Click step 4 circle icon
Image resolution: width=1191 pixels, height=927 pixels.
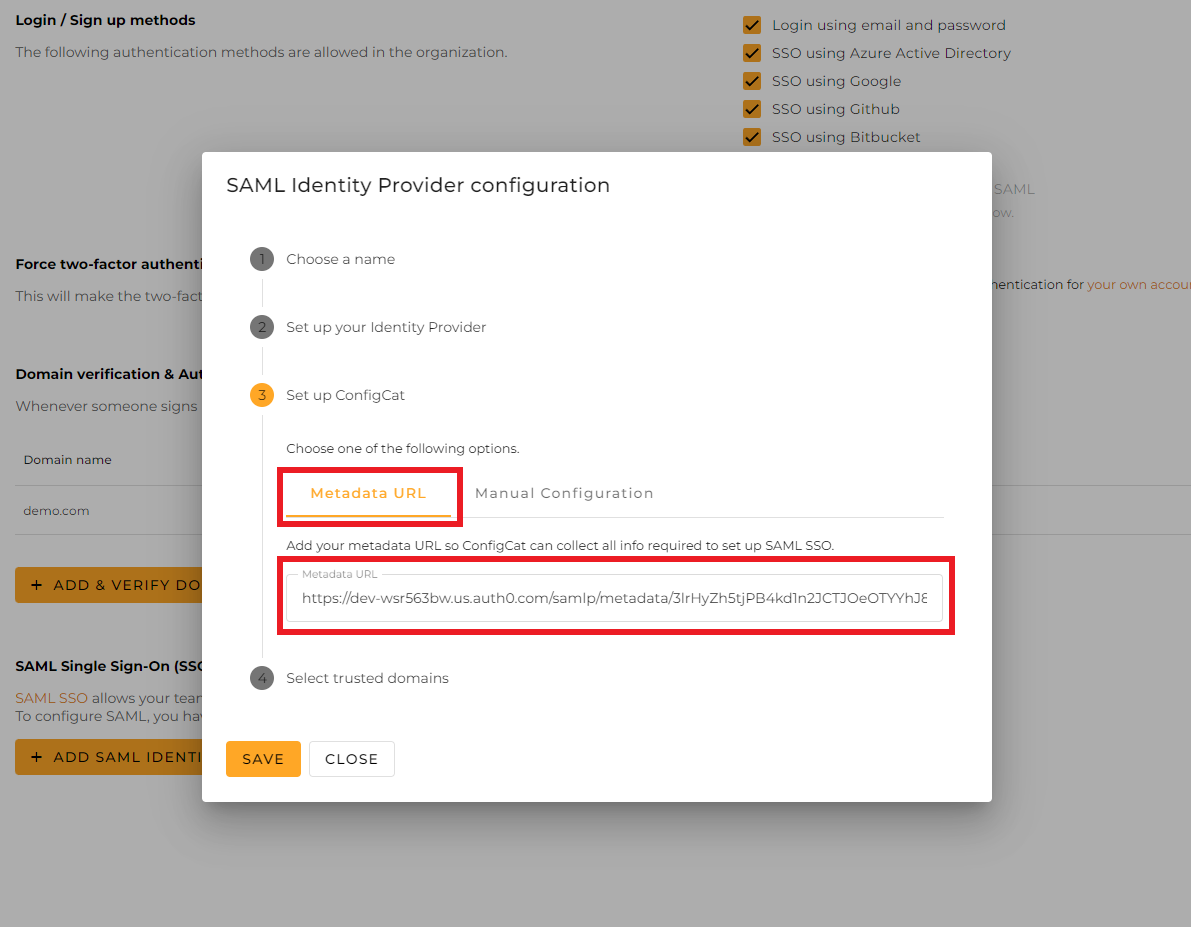(x=261, y=678)
